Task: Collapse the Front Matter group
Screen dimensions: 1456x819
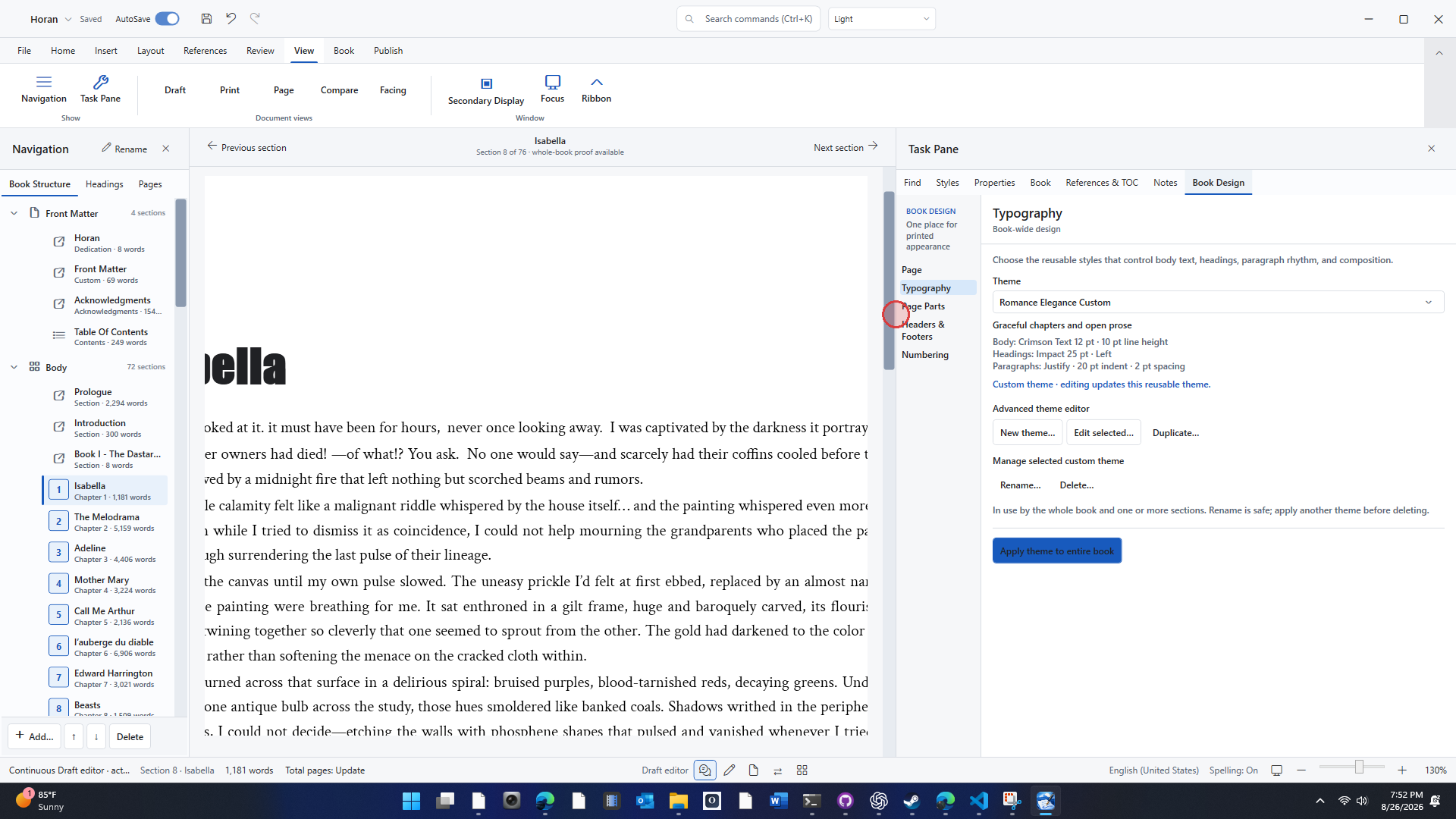Action: [14, 213]
